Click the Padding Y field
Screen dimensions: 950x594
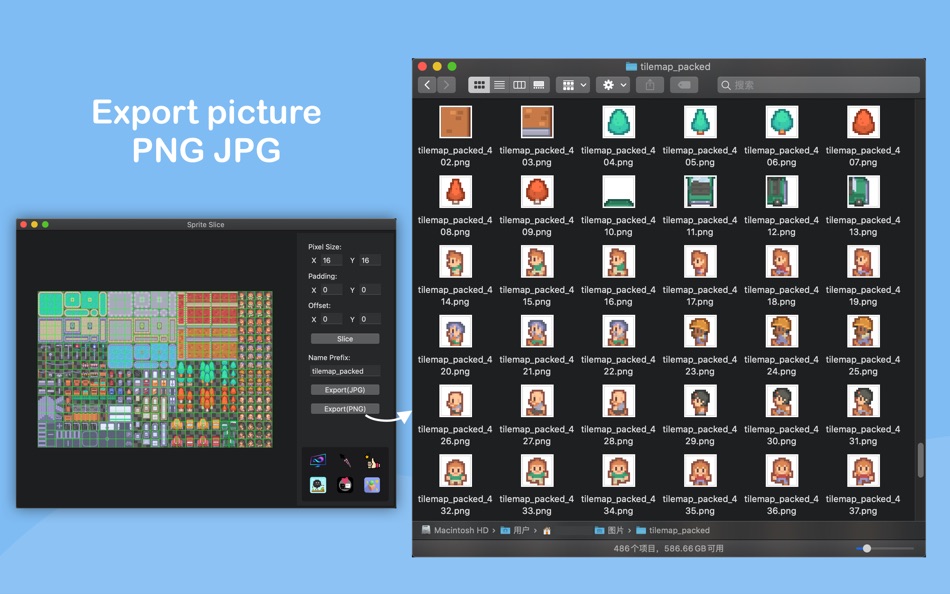pos(370,290)
